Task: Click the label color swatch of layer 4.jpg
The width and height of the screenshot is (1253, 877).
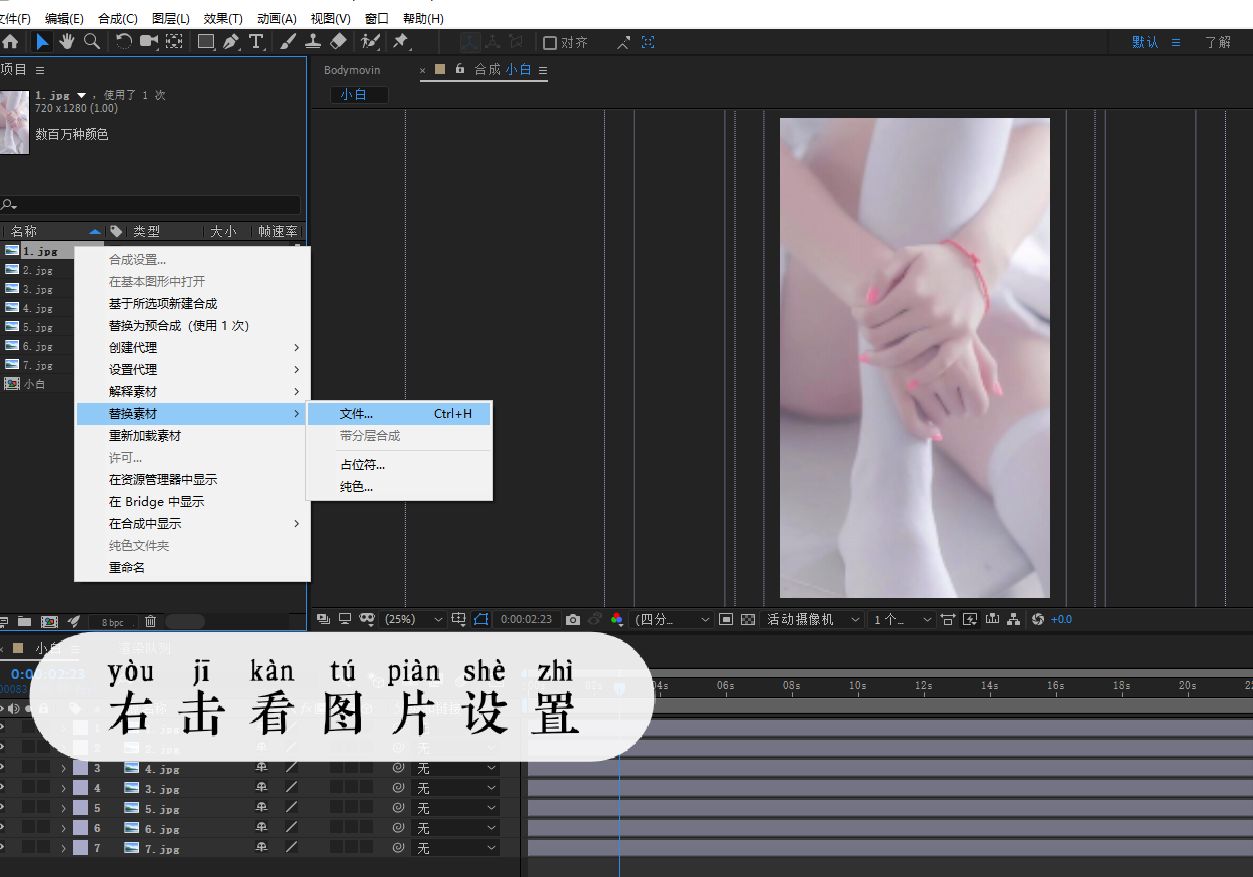Action: tap(80, 768)
